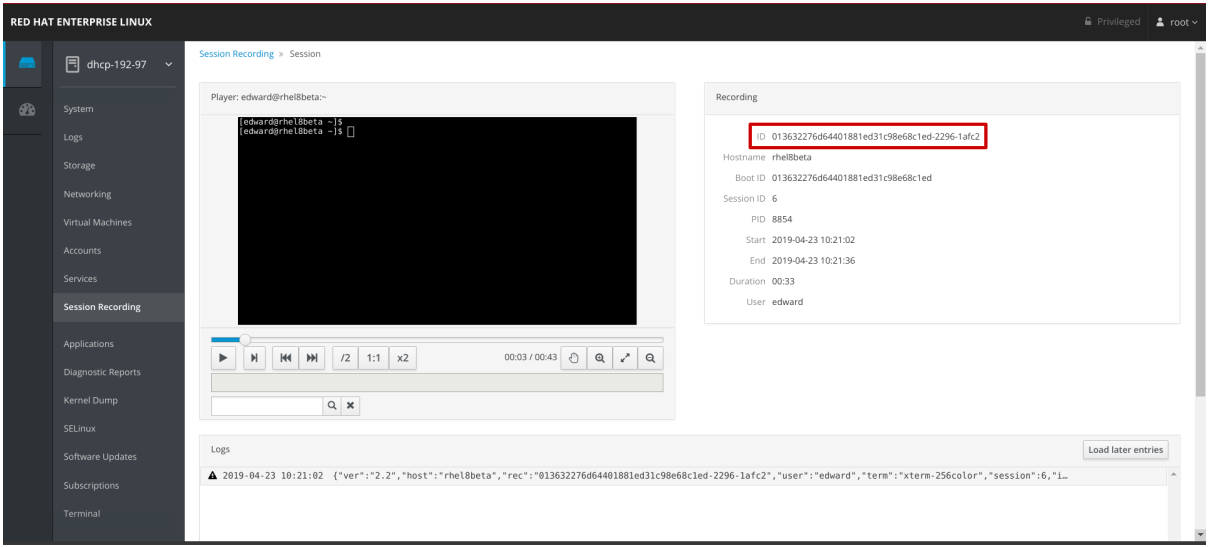The image size is (1209, 547).
Task: Go to the SELinux sidebar page
Action: 79,428
